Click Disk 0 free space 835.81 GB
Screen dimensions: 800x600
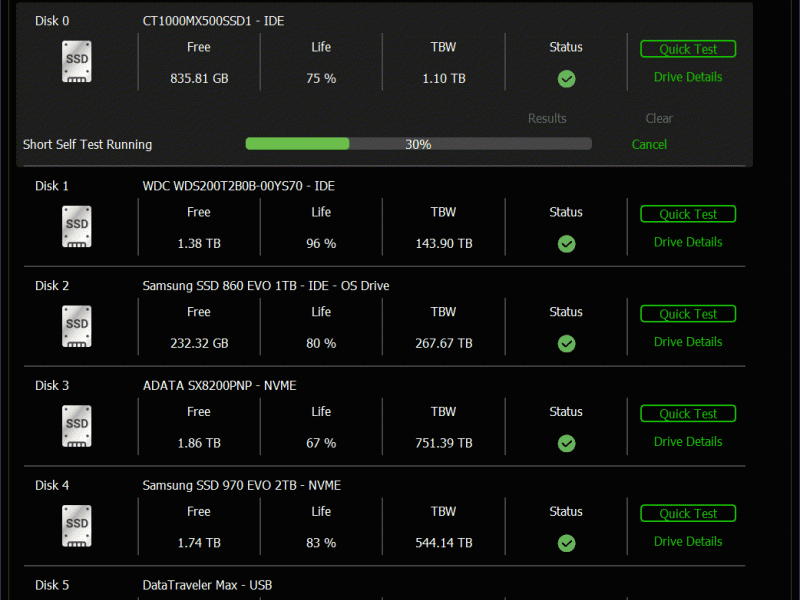click(x=199, y=79)
